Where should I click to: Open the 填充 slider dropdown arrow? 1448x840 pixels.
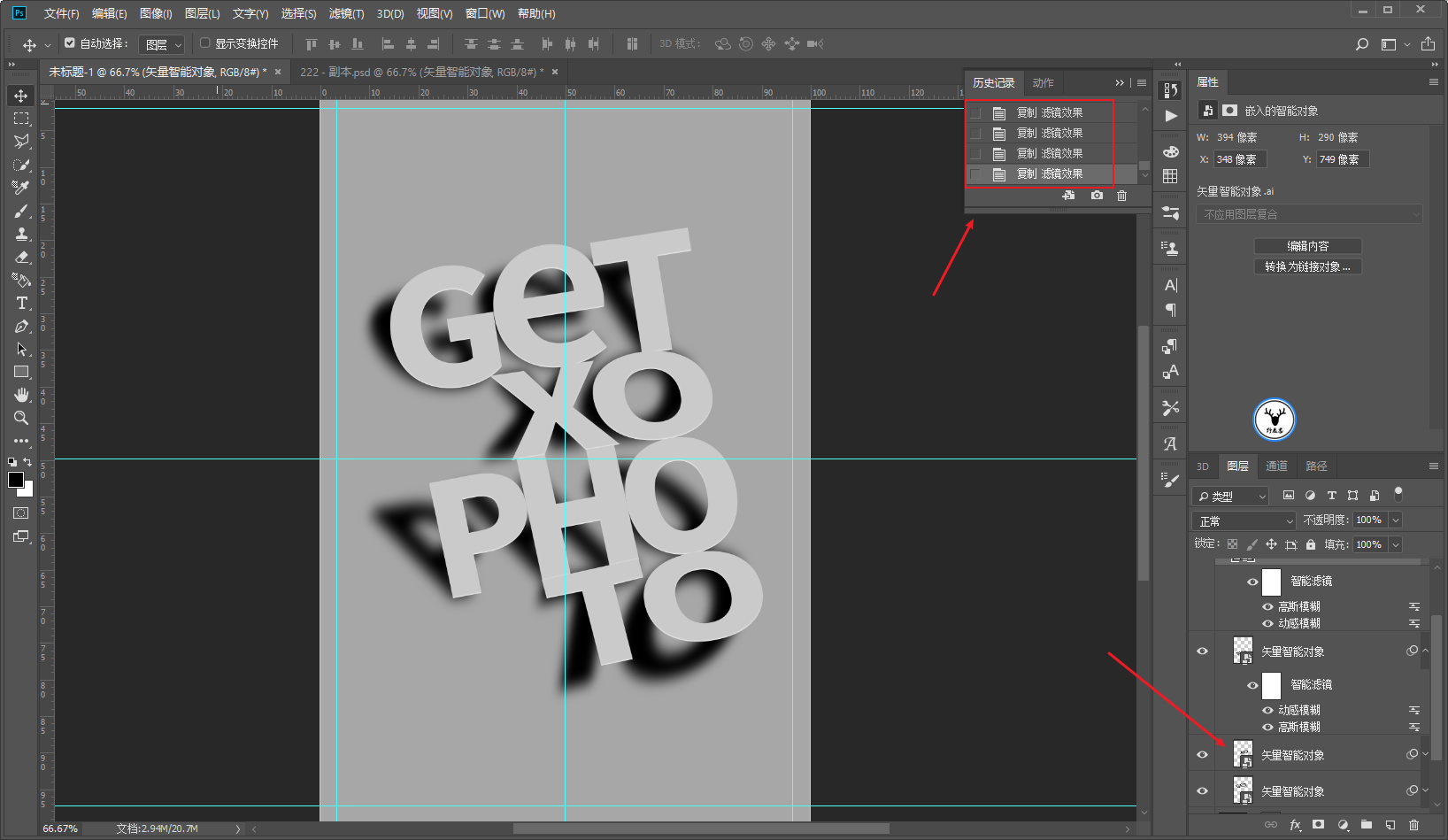(1396, 544)
